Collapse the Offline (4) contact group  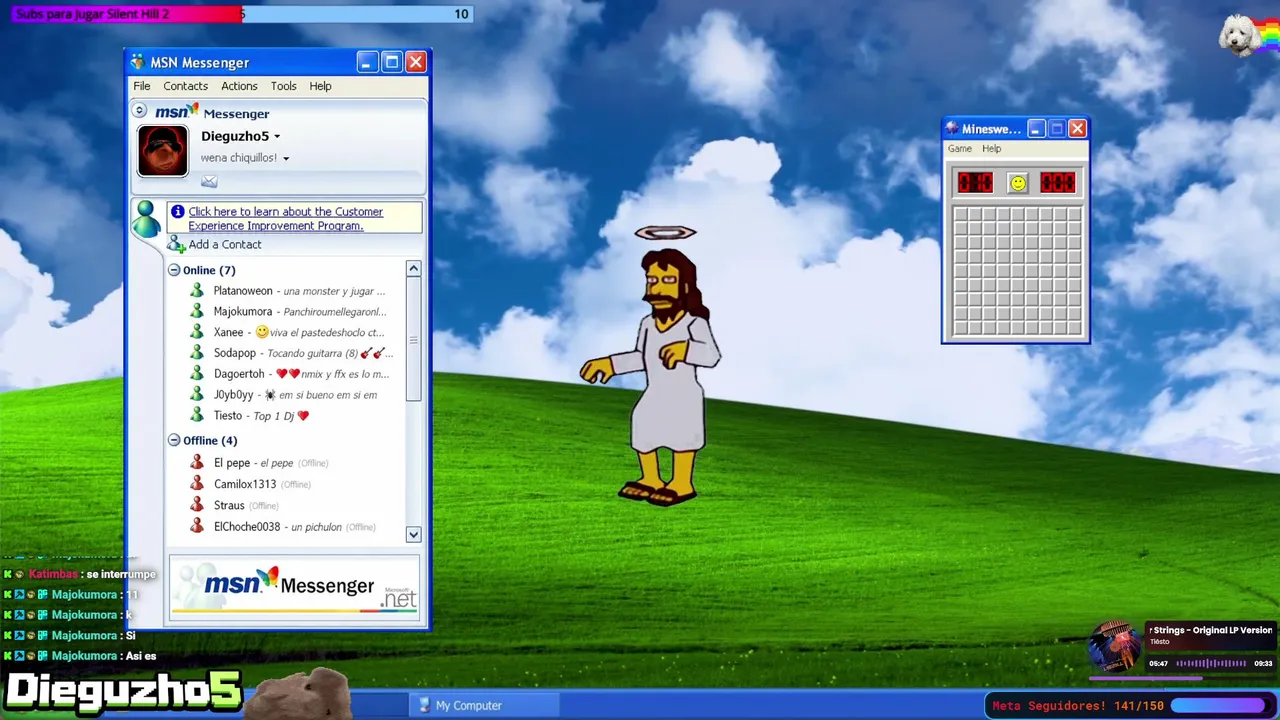tap(174, 440)
